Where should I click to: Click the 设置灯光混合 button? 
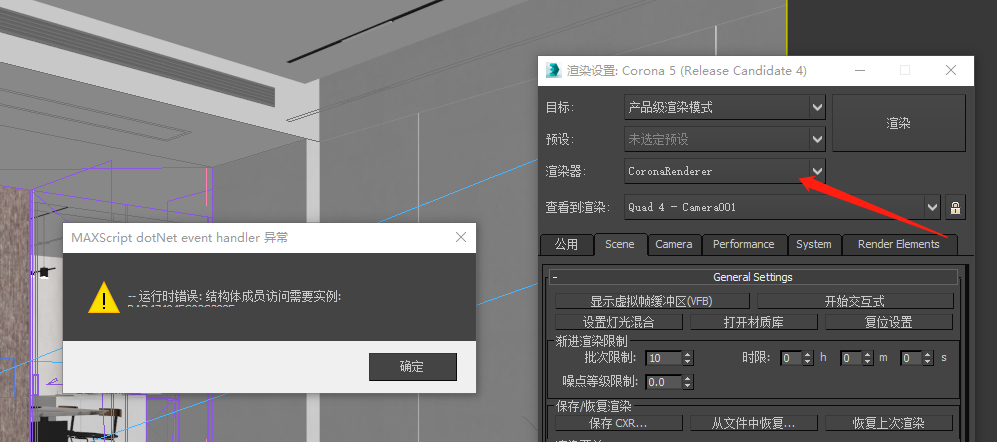(x=619, y=322)
